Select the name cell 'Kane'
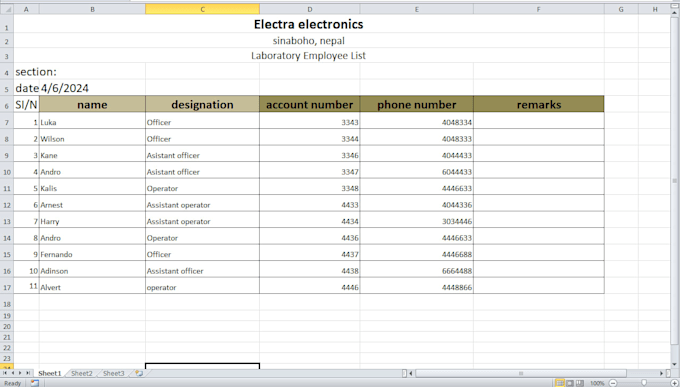680x387 pixels. (92, 154)
